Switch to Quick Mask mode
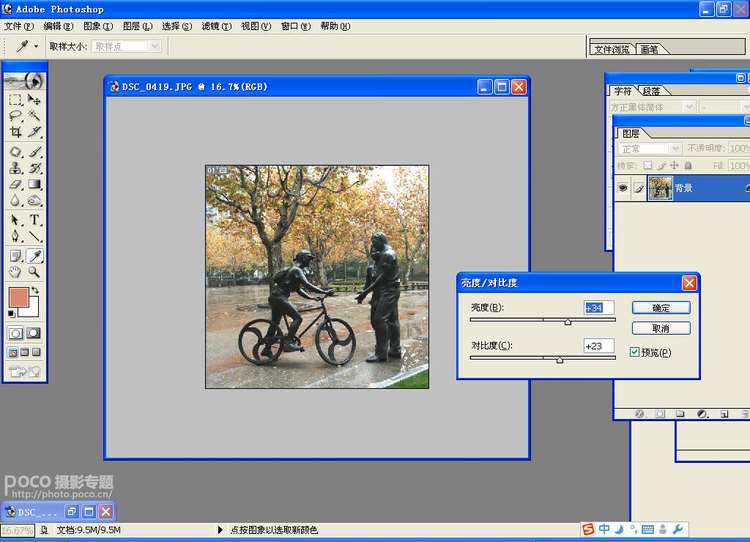Image resolution: width=750 pixels, height=542 pixels. pyautogui.click(x=33, y=333)
